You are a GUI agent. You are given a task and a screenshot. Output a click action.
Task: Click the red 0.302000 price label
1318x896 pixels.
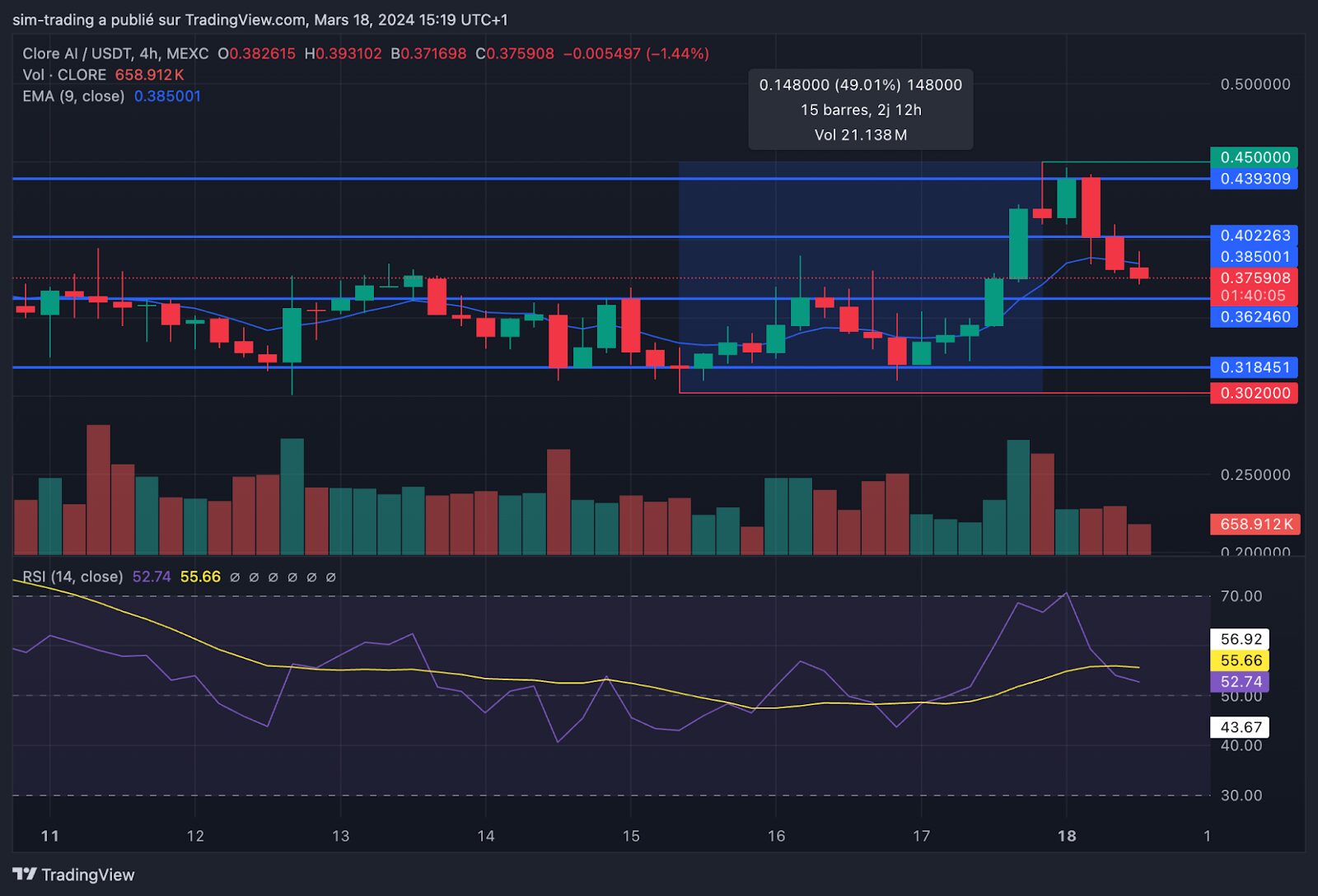1254,393
